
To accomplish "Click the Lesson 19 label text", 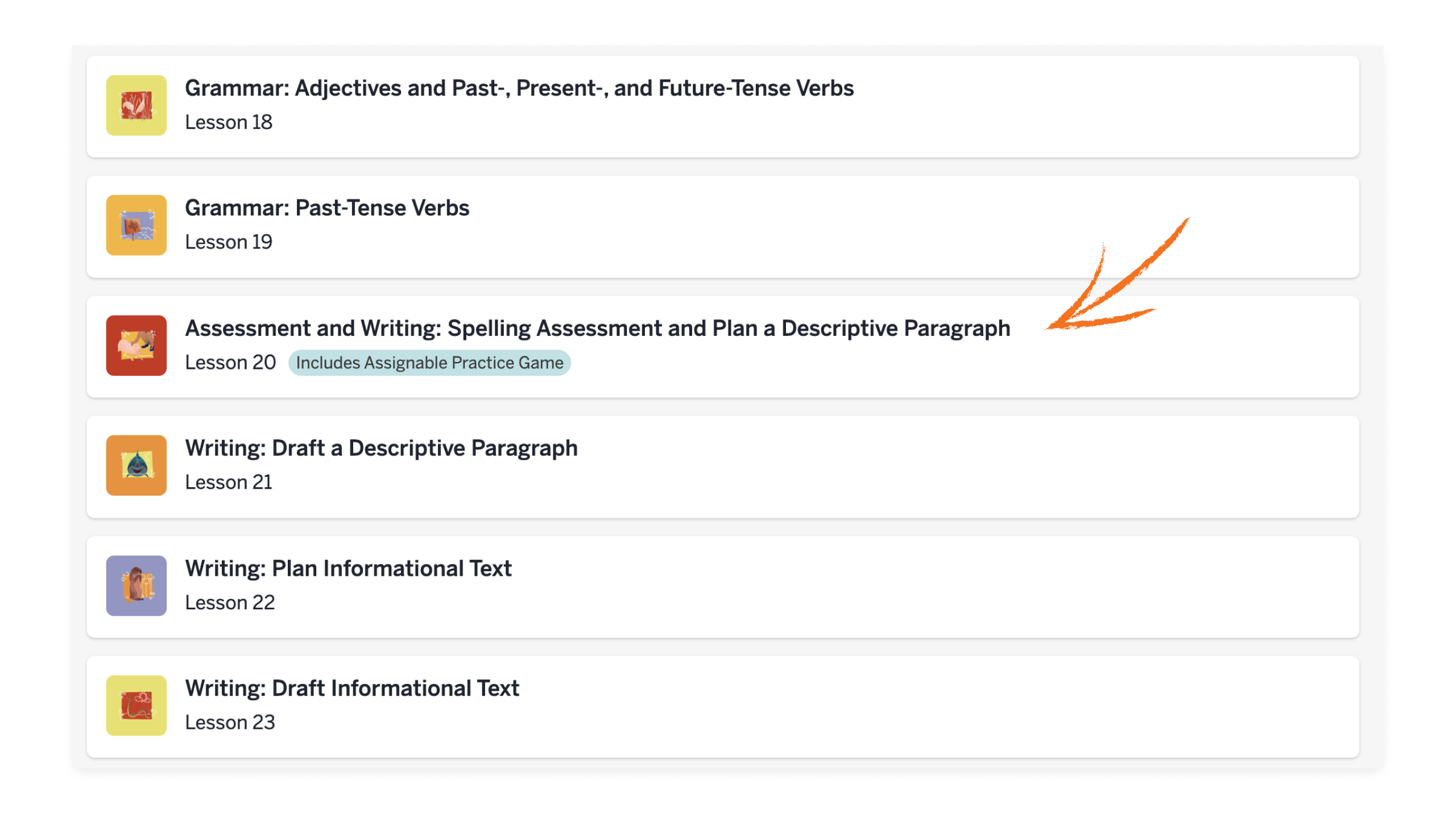I will click(229, 242).
